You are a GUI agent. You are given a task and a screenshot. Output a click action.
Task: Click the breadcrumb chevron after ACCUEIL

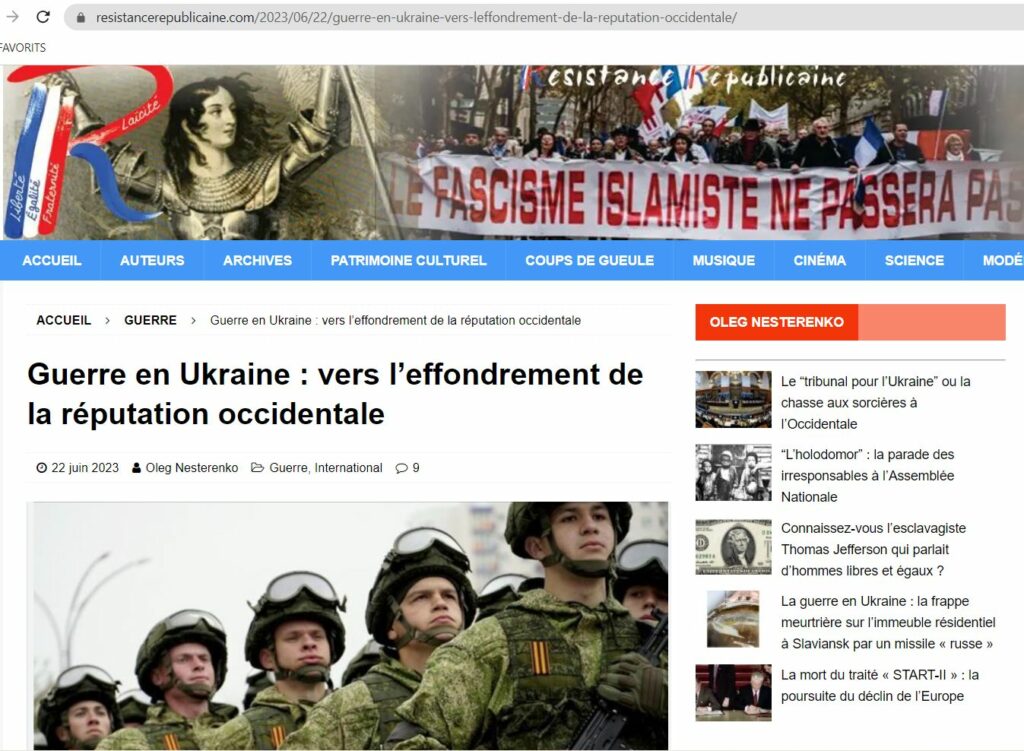click(x=108, y=321)
